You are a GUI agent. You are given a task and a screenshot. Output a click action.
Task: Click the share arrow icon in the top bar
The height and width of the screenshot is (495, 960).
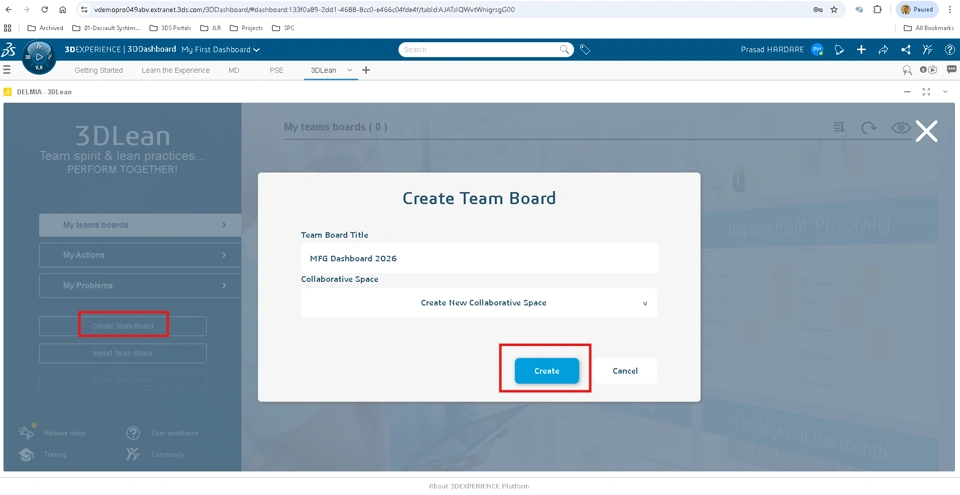coord(883,50)
